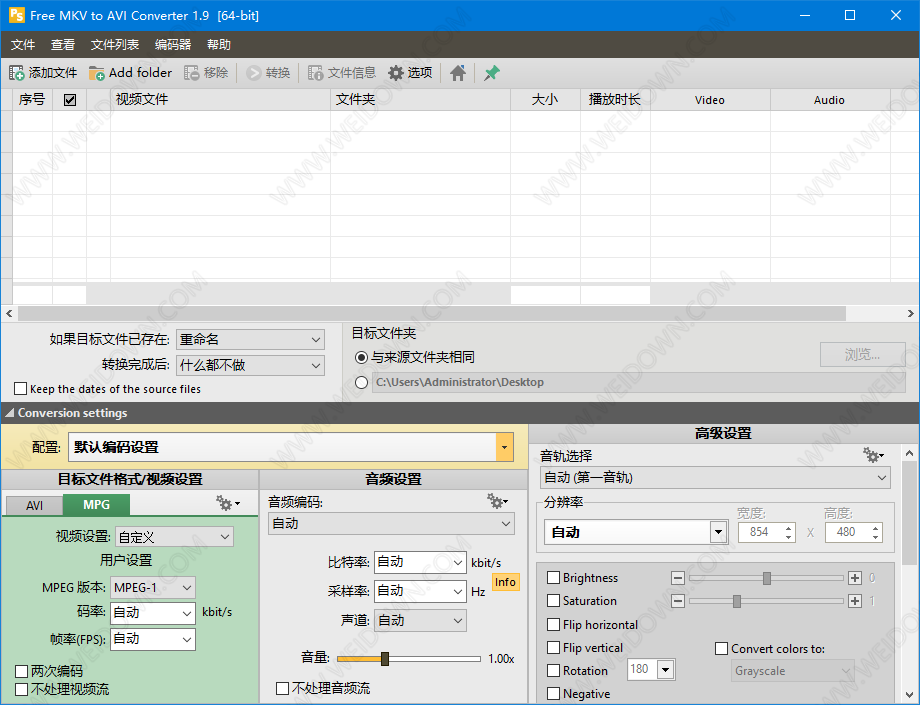Open 采样率 dropdown
This screenshot has width=920, height=705.
click(420, 592)
